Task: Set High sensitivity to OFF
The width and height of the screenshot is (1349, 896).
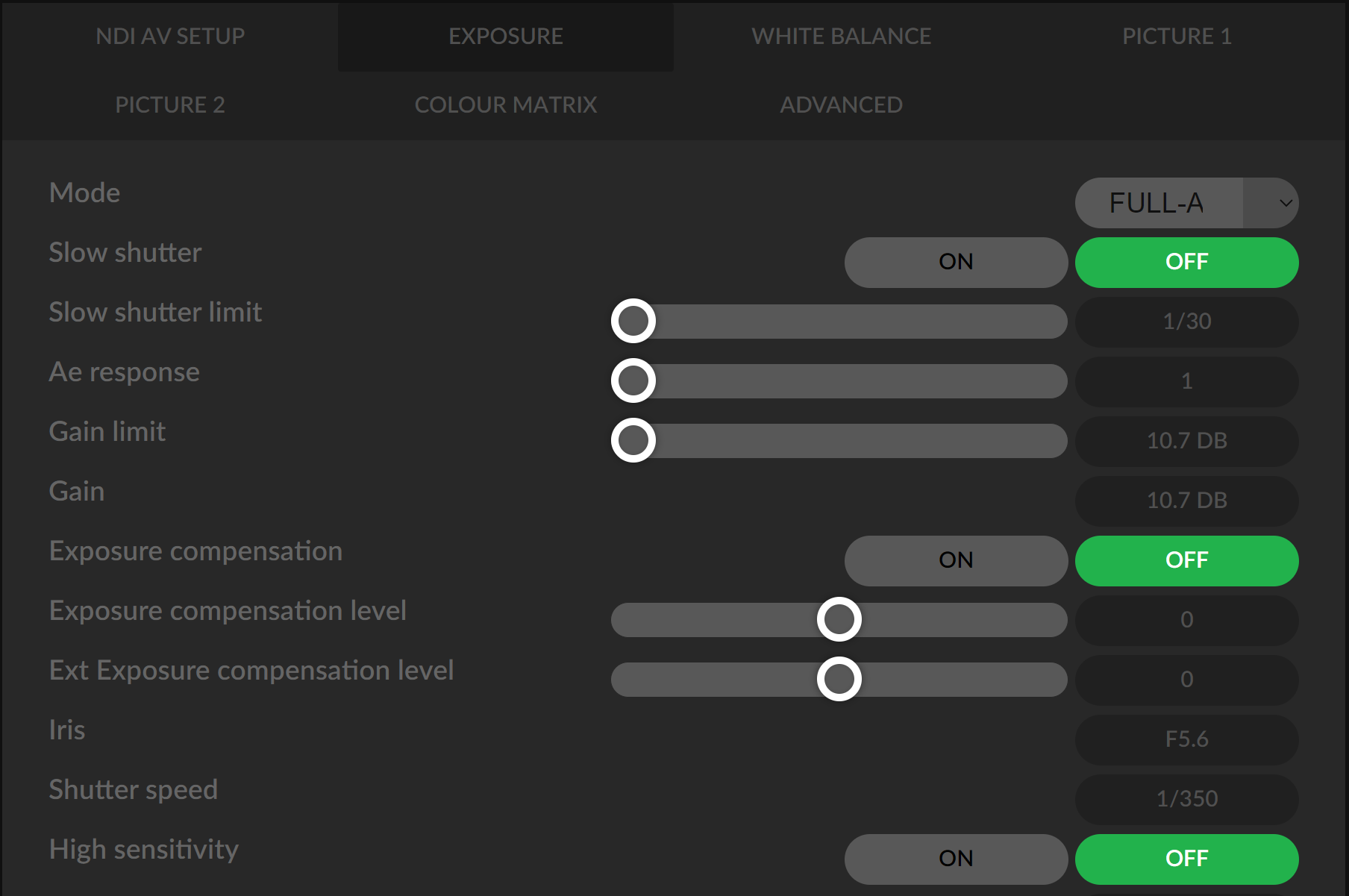Action: coord(1186,859)
